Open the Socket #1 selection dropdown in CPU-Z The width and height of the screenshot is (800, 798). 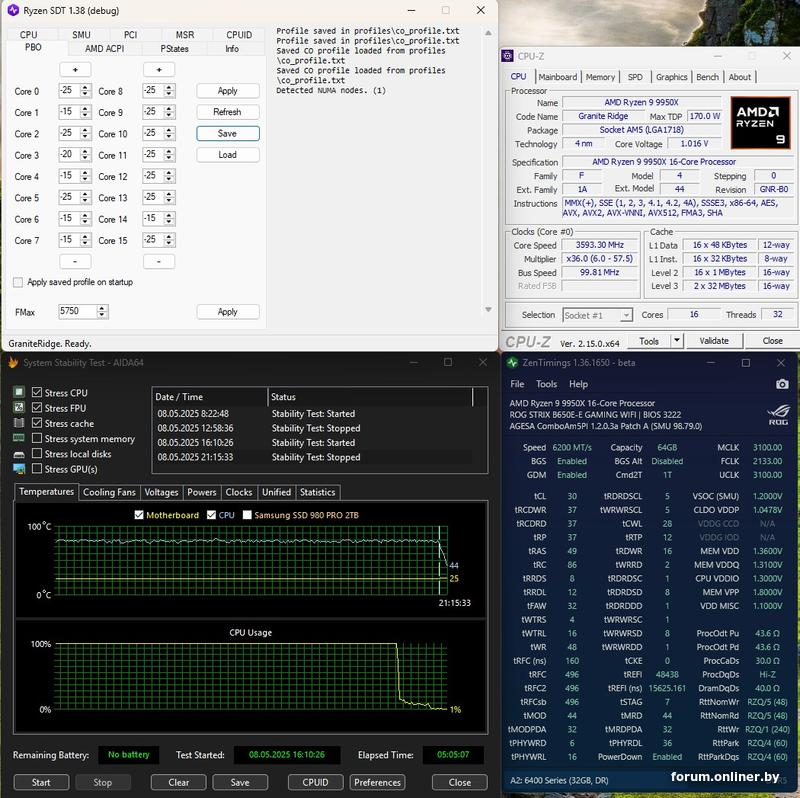597,315
